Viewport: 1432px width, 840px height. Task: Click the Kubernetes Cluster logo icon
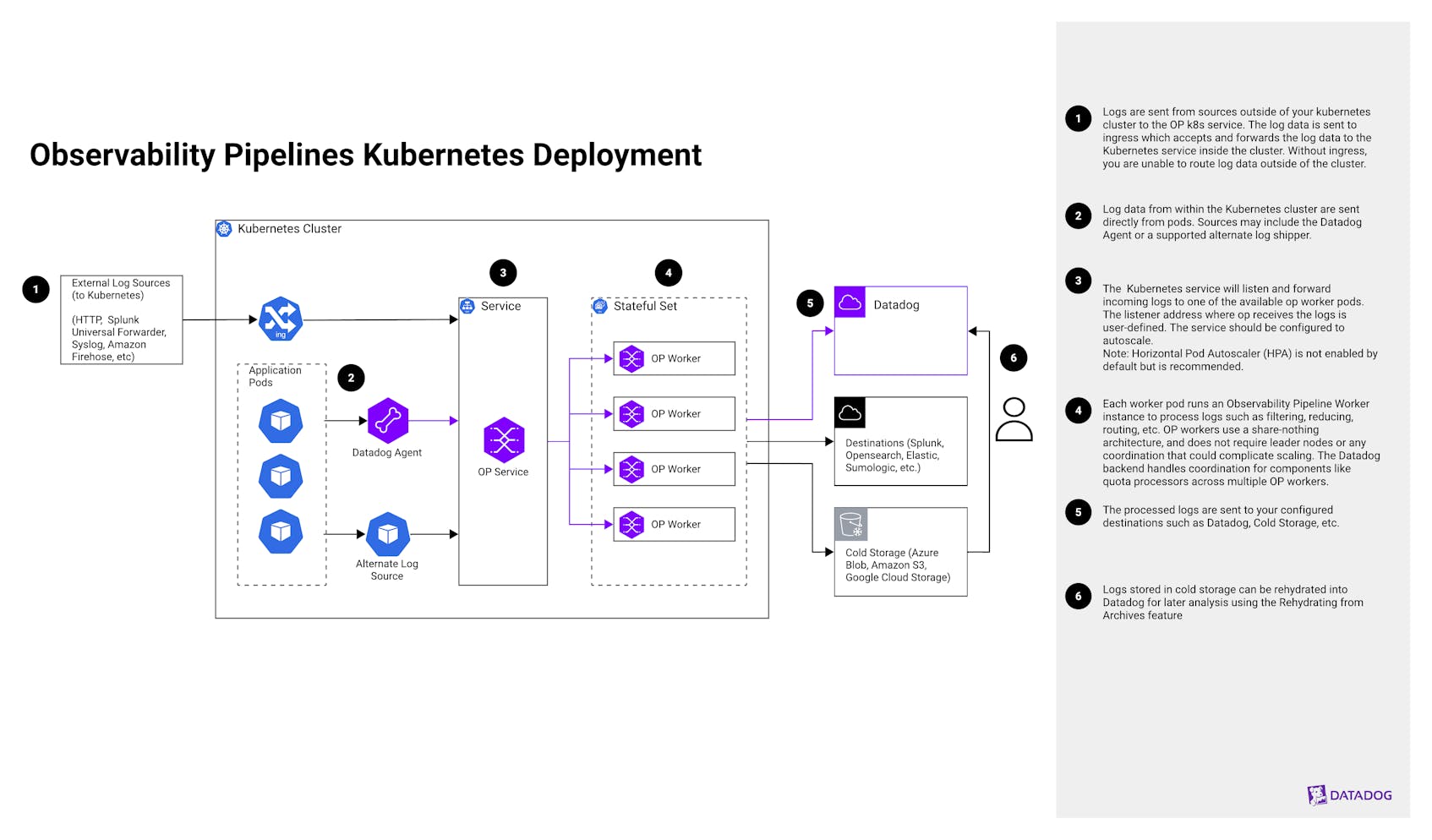point(225,229)
